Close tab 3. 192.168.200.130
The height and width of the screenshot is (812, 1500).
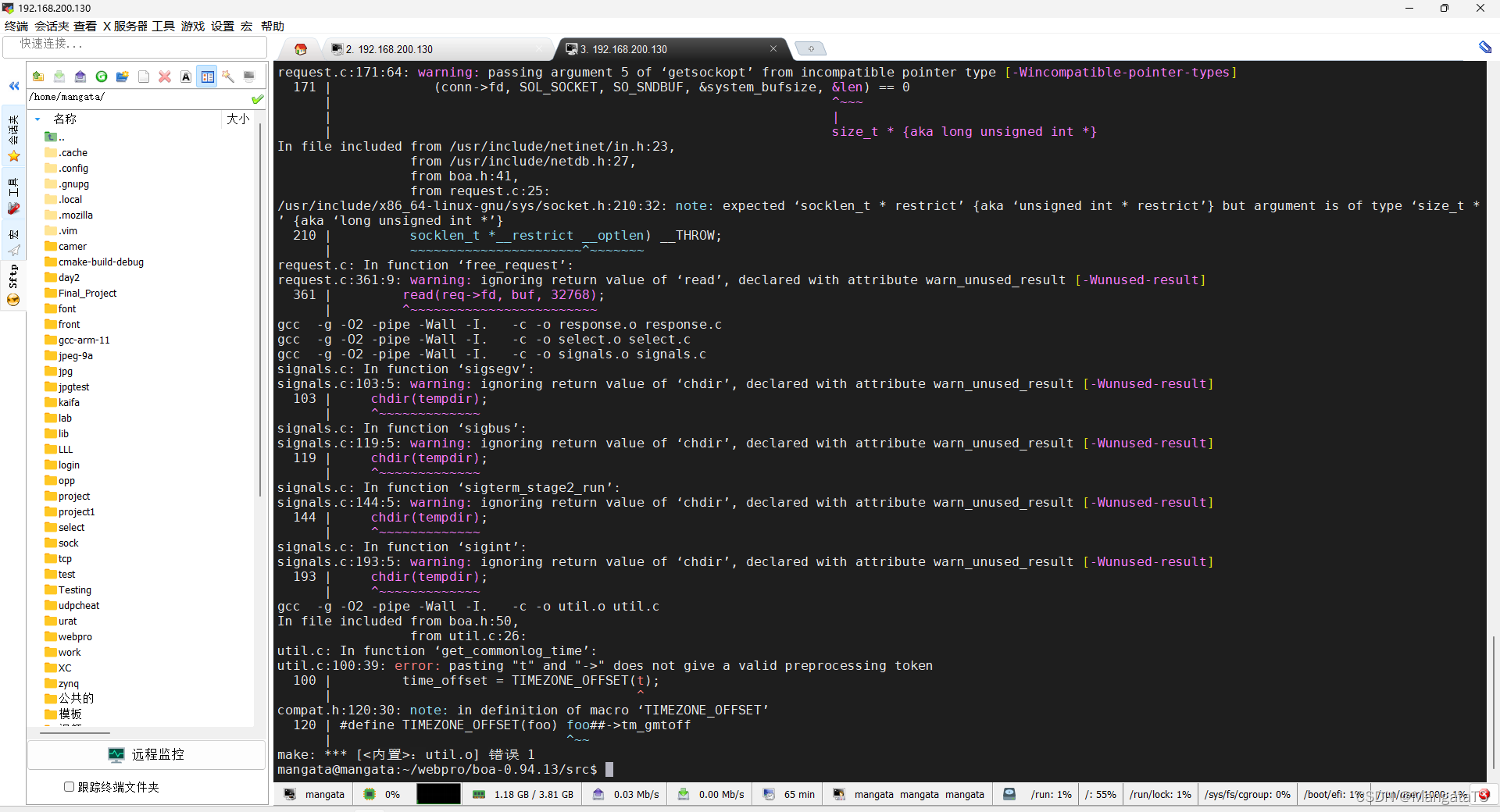(x=773, y=48)
